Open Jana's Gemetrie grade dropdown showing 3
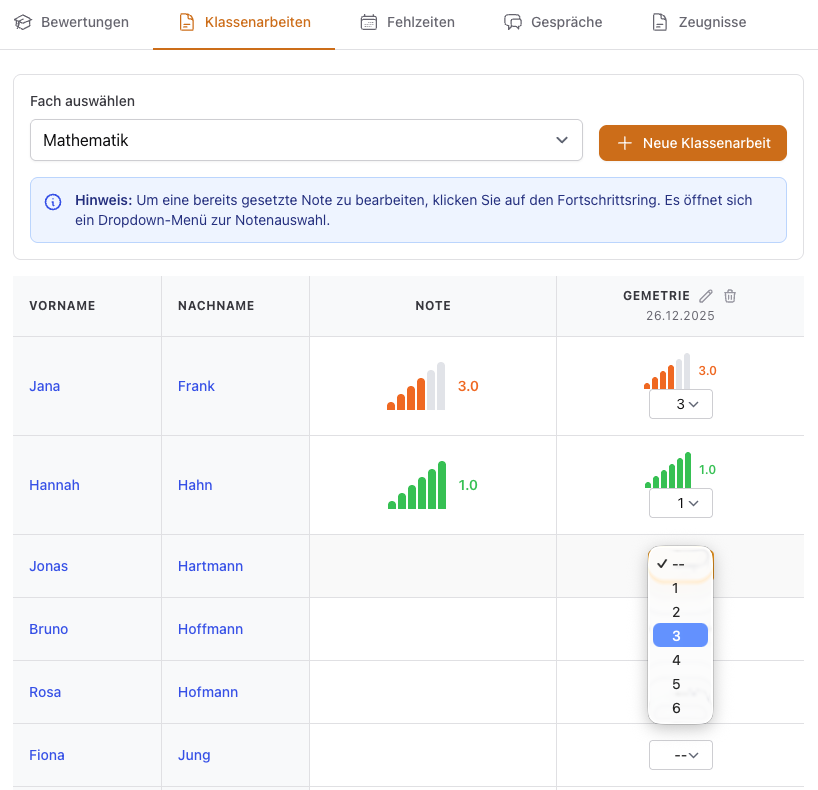 coord(680,404)
